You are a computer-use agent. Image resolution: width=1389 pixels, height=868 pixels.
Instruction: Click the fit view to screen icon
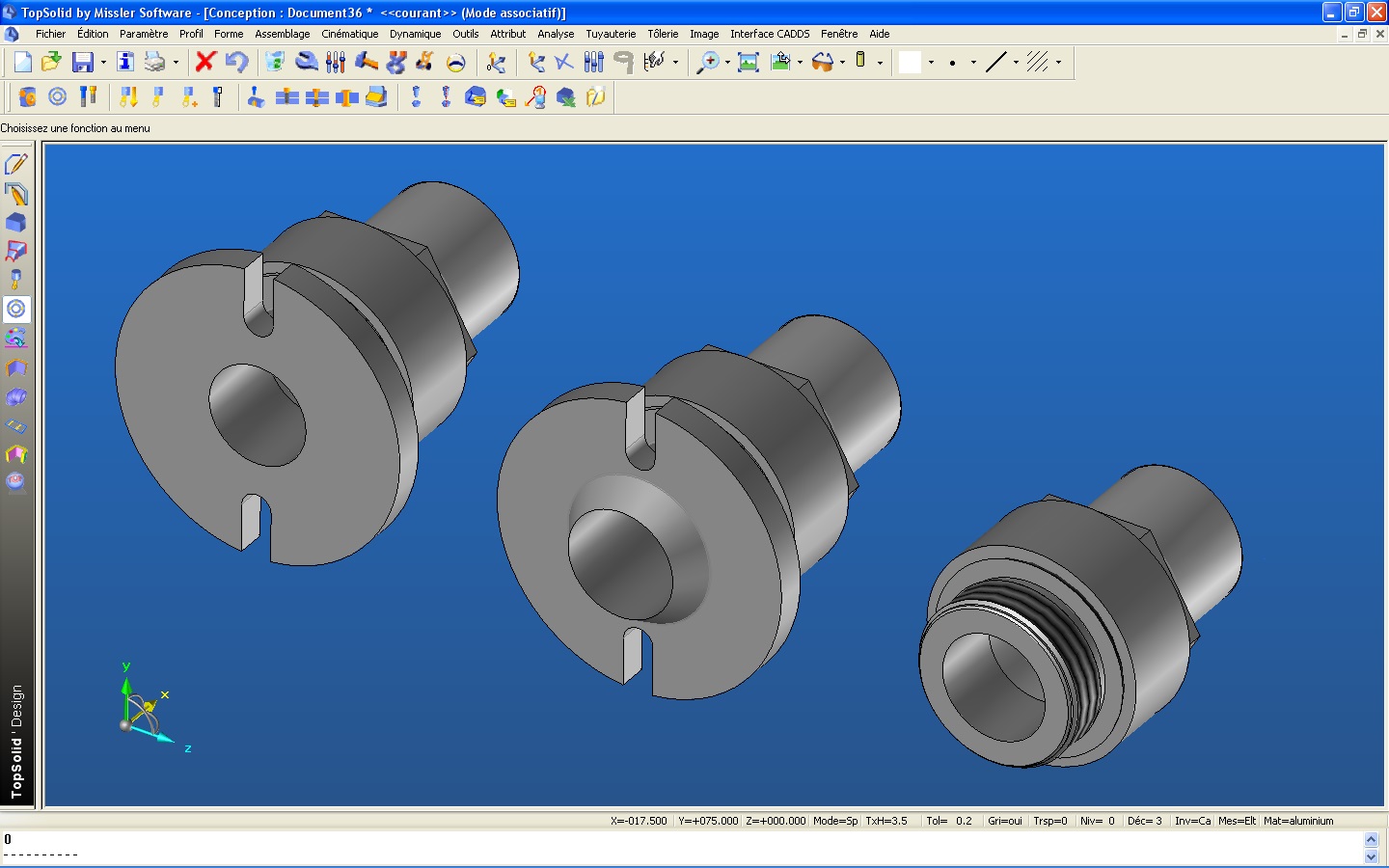pos(748,63)
